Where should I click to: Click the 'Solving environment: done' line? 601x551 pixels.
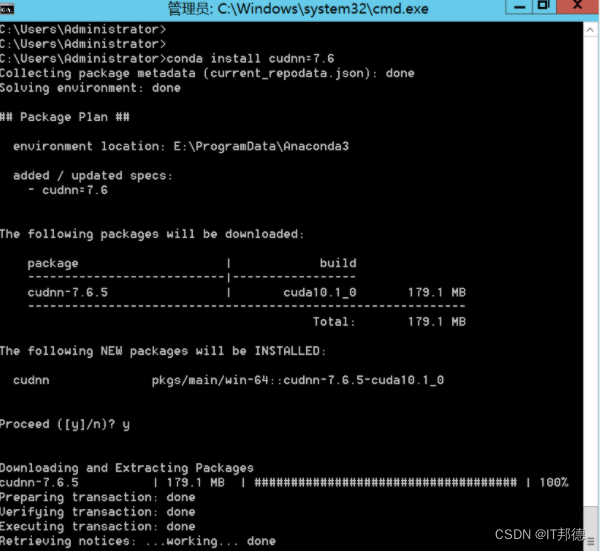90,88
